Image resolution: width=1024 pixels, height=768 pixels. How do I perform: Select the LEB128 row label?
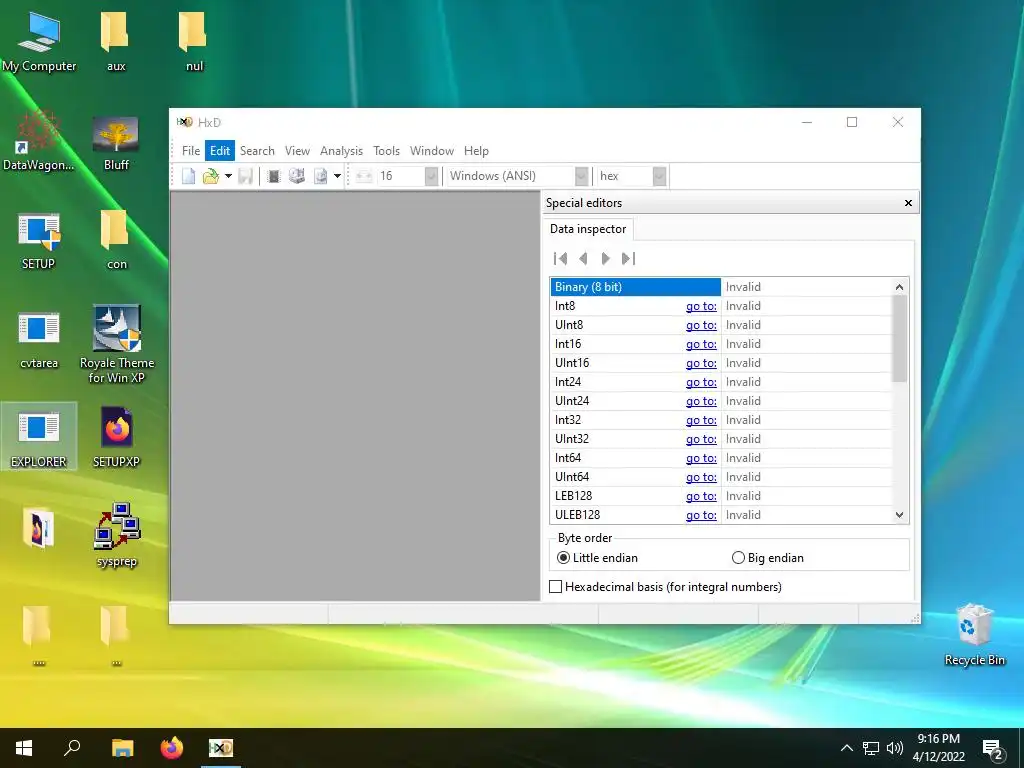point(573,496)
